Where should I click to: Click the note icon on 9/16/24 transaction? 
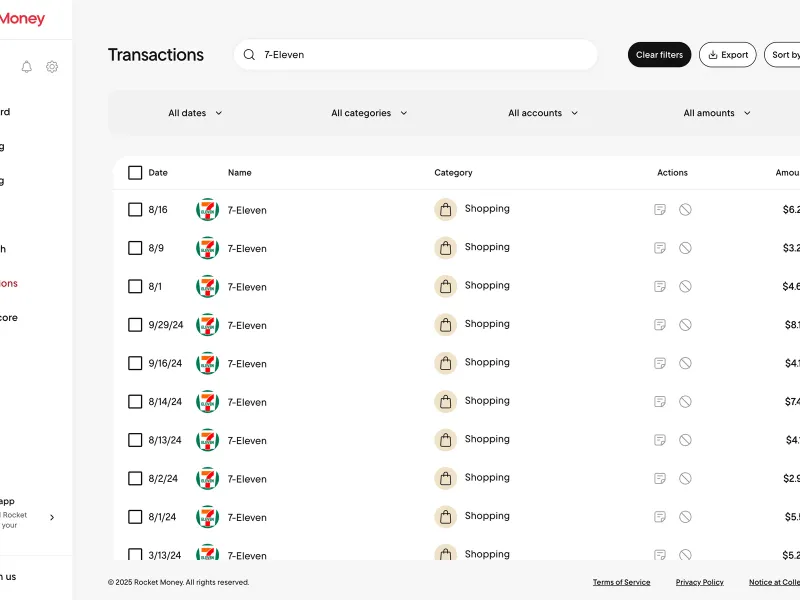click(660, 363)
